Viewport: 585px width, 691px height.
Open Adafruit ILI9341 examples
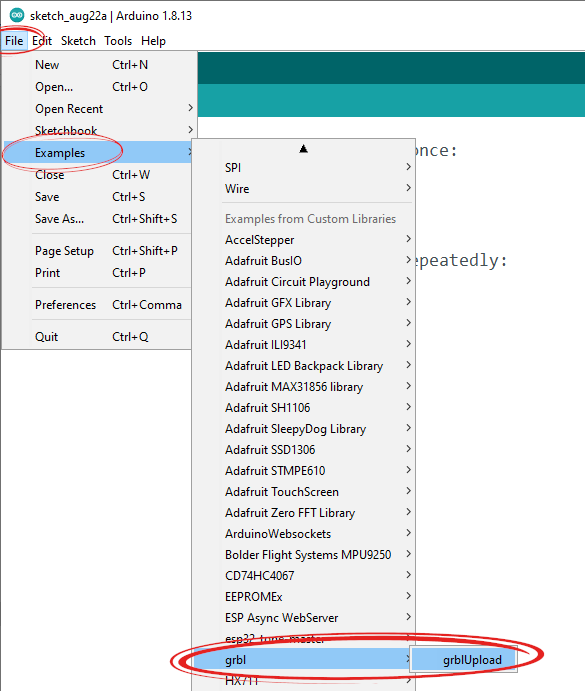[x=303, y=345]
